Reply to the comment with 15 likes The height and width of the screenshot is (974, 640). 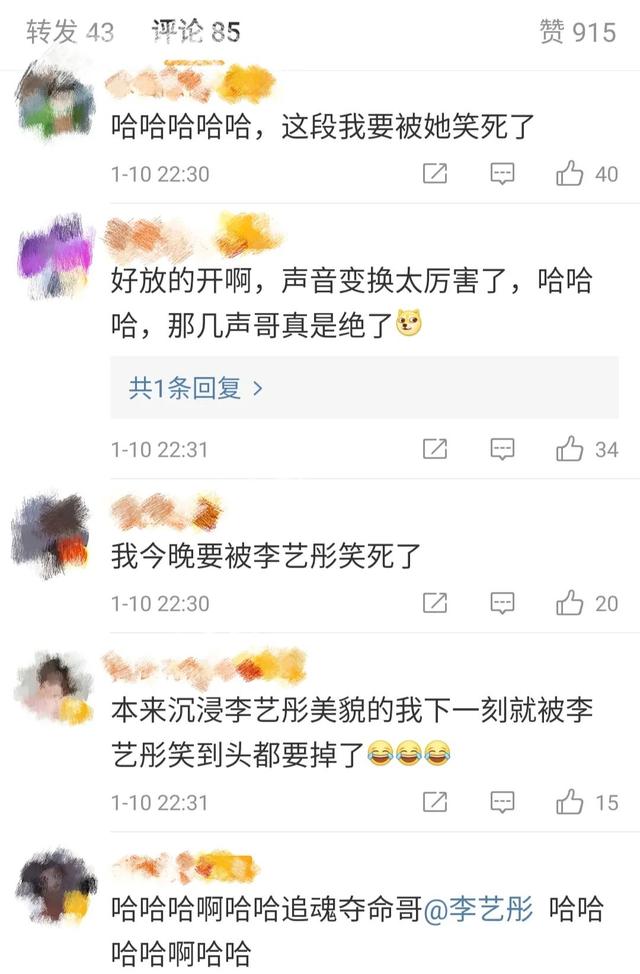tap(502, 802)
